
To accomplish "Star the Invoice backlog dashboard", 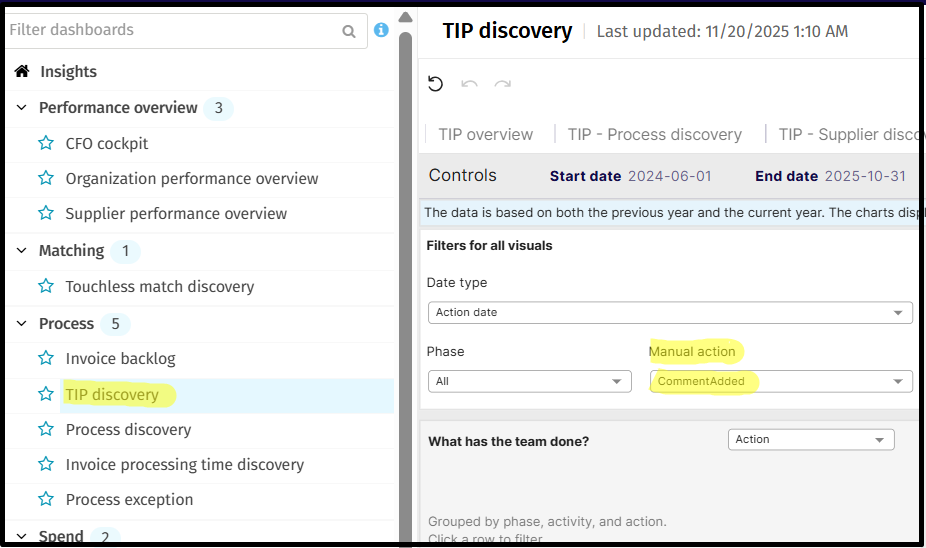I will [46, 358].
